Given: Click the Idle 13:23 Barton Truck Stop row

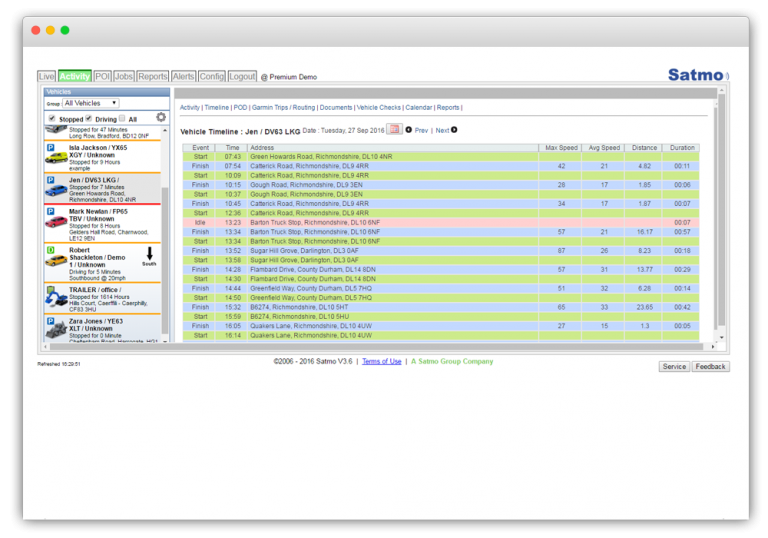Looking at the screenshot, I should 441,222.
